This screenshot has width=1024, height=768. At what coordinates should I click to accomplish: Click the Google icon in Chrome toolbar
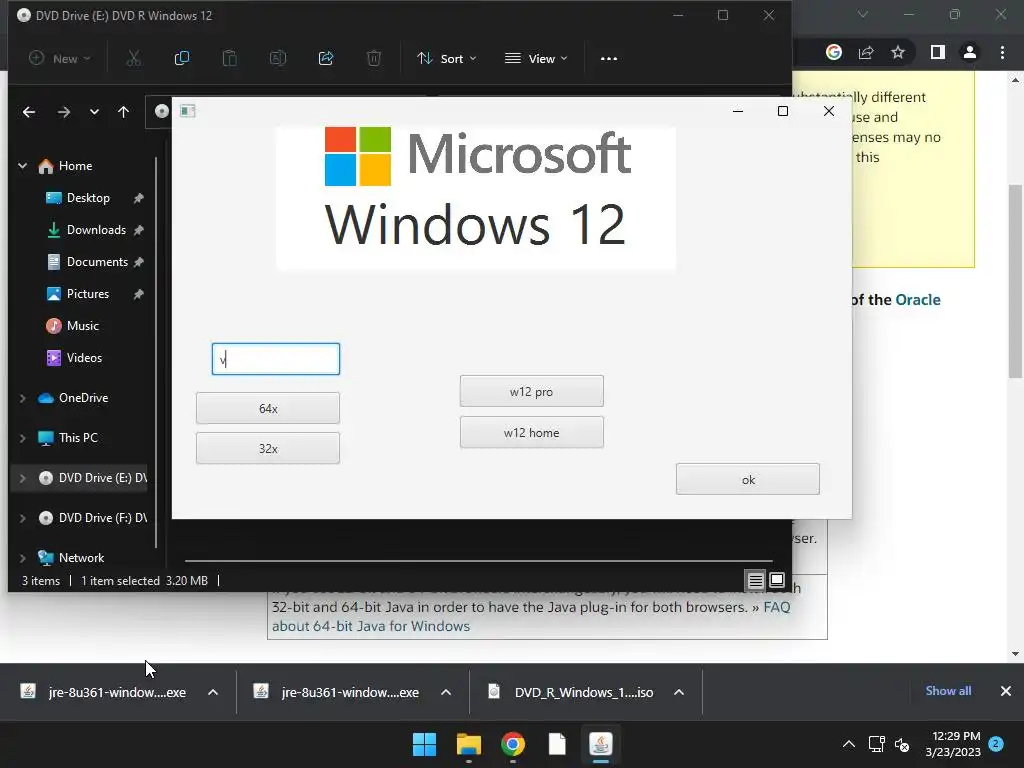tap(834, 52)
